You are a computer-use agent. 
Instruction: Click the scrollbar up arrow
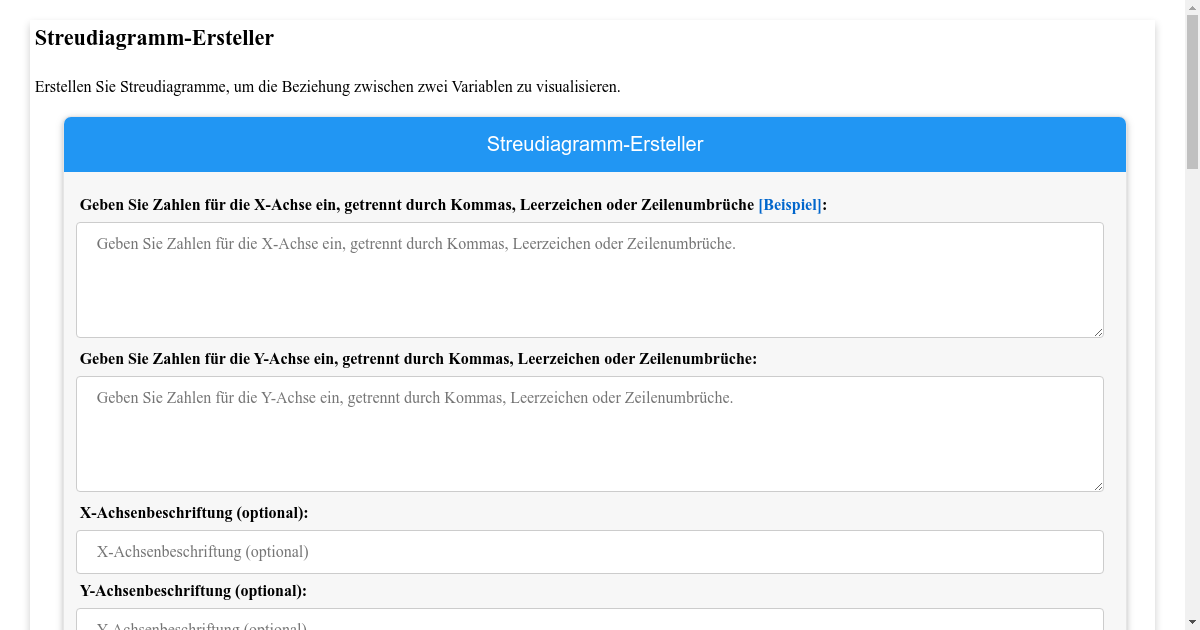click(1192, 8)
